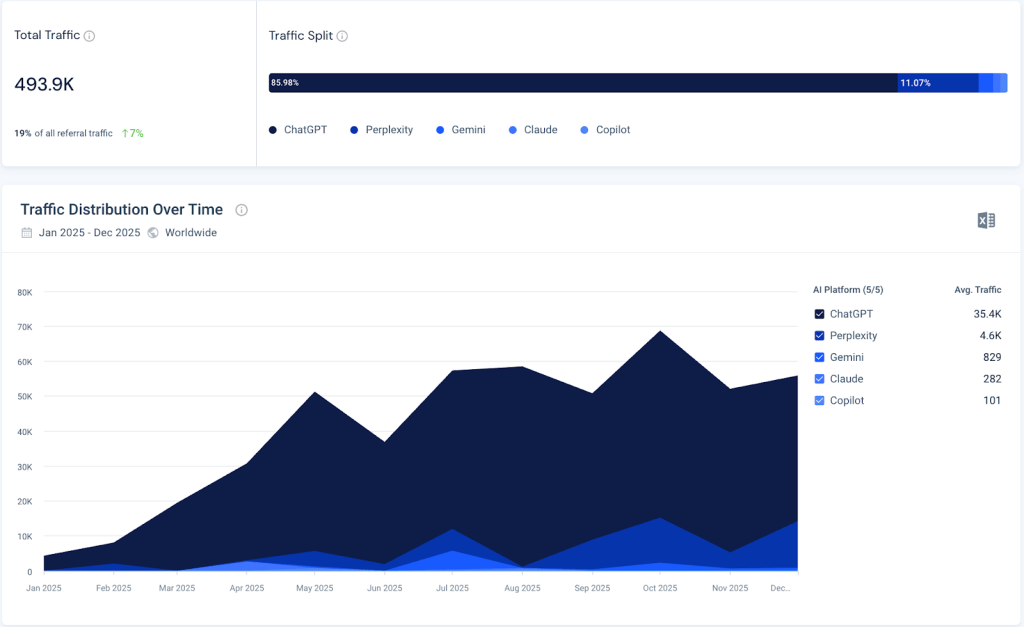1024x627 pixels.
Task: Click the Total Traffic info icon
Action: (91, 35)
